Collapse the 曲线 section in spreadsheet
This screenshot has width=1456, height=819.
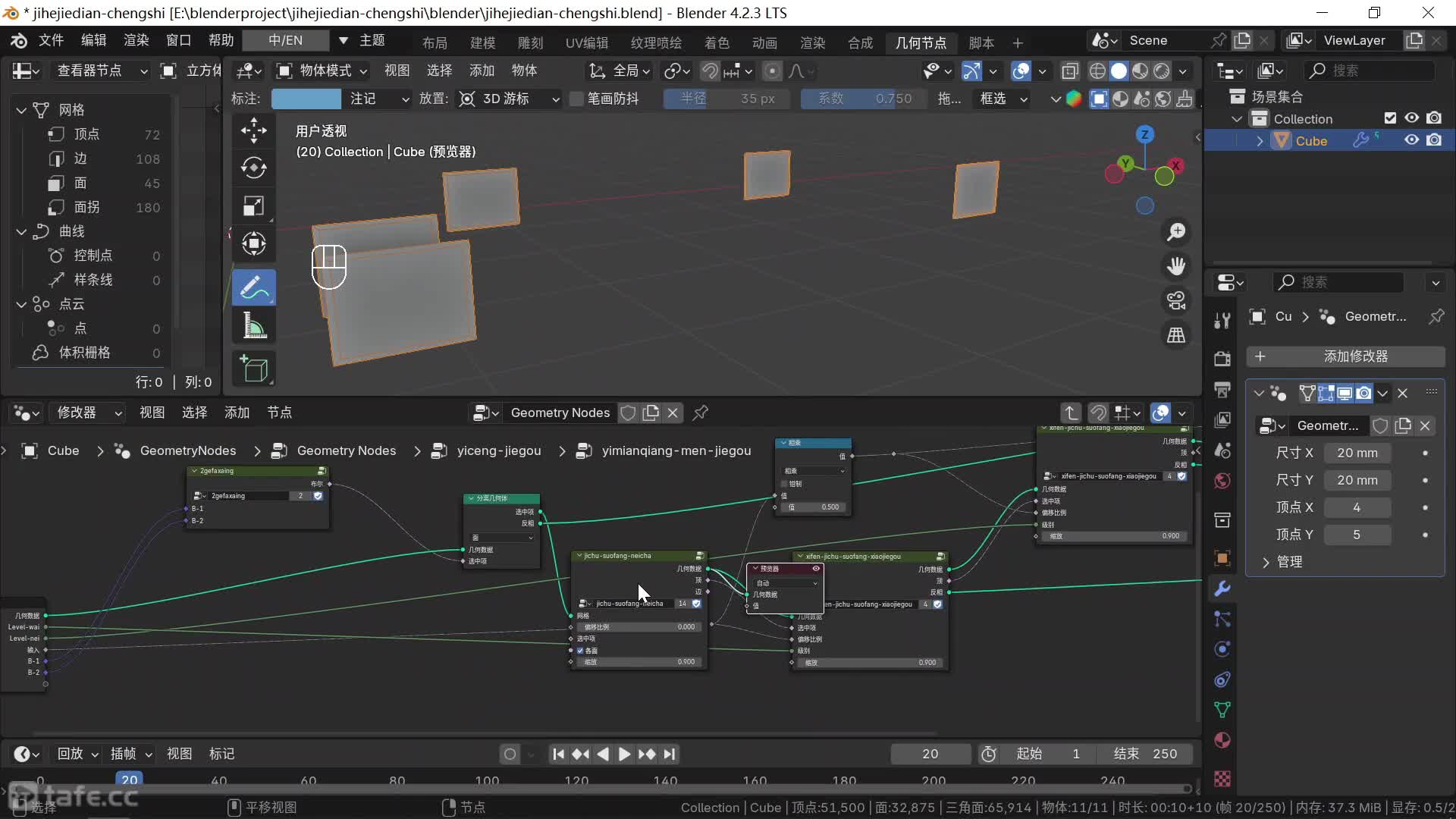click(x=21, y=231)
